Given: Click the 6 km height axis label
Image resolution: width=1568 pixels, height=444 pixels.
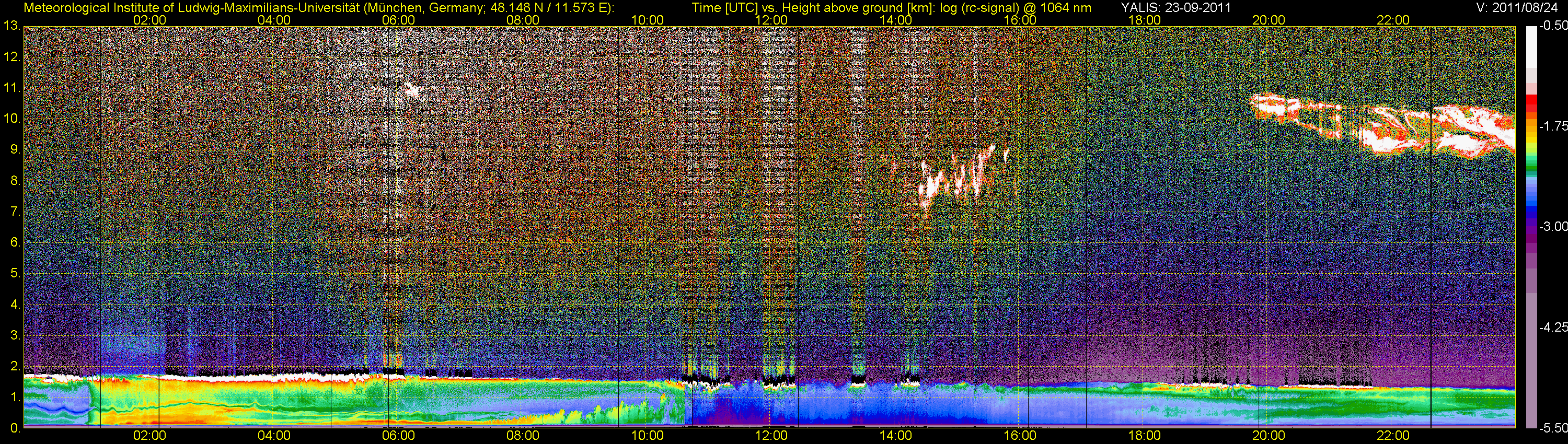Looking at the screenshot, I should [x=15, y=243].
